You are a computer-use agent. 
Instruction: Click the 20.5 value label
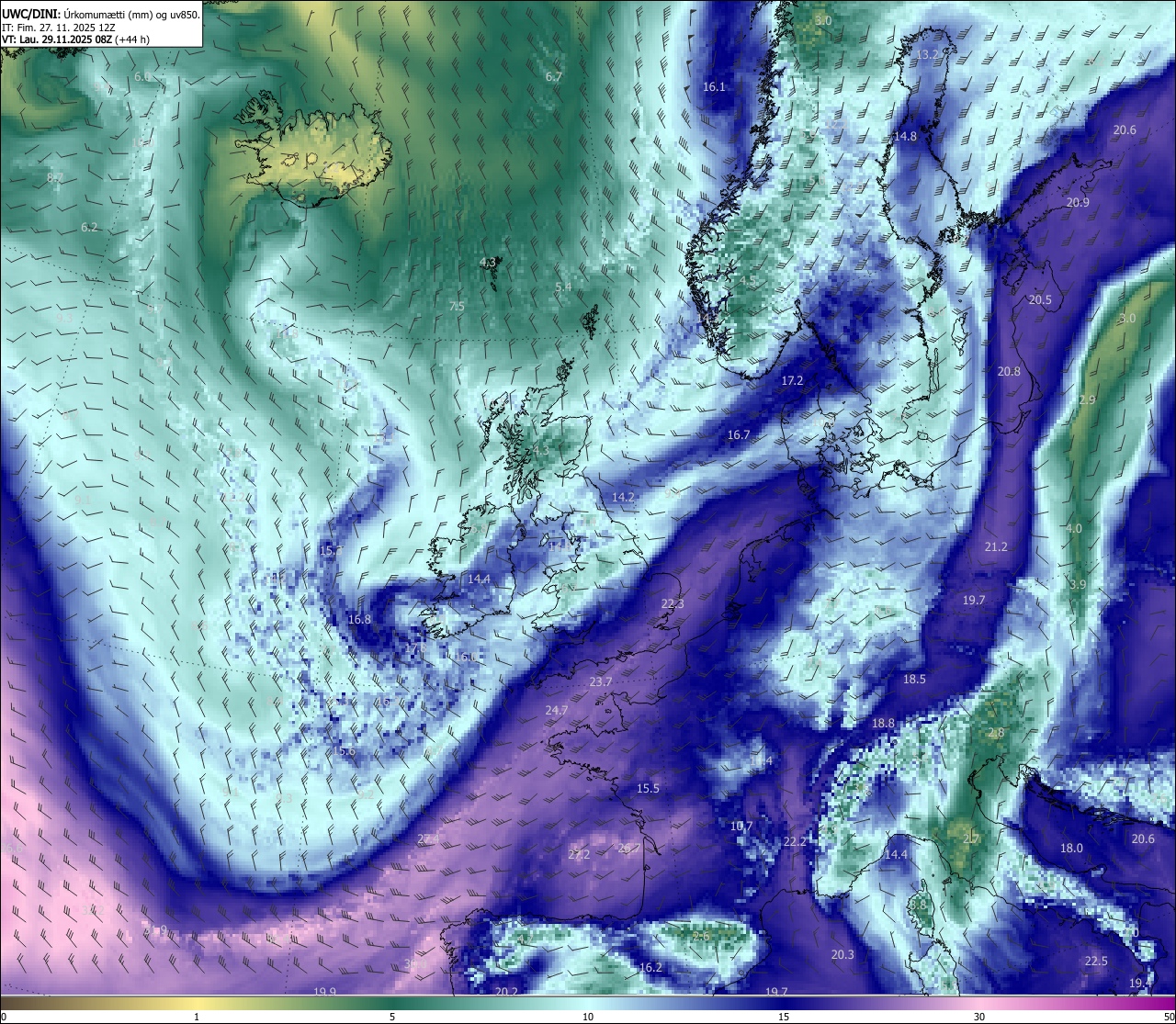coord(1040,300)
